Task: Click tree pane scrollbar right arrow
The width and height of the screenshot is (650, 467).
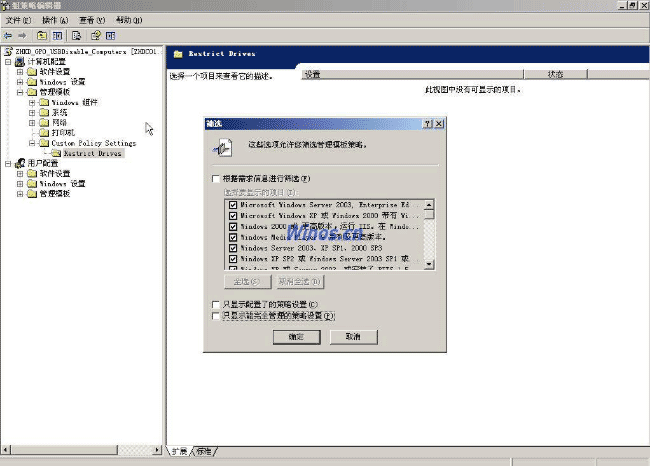Action: (x=157, y=450)
